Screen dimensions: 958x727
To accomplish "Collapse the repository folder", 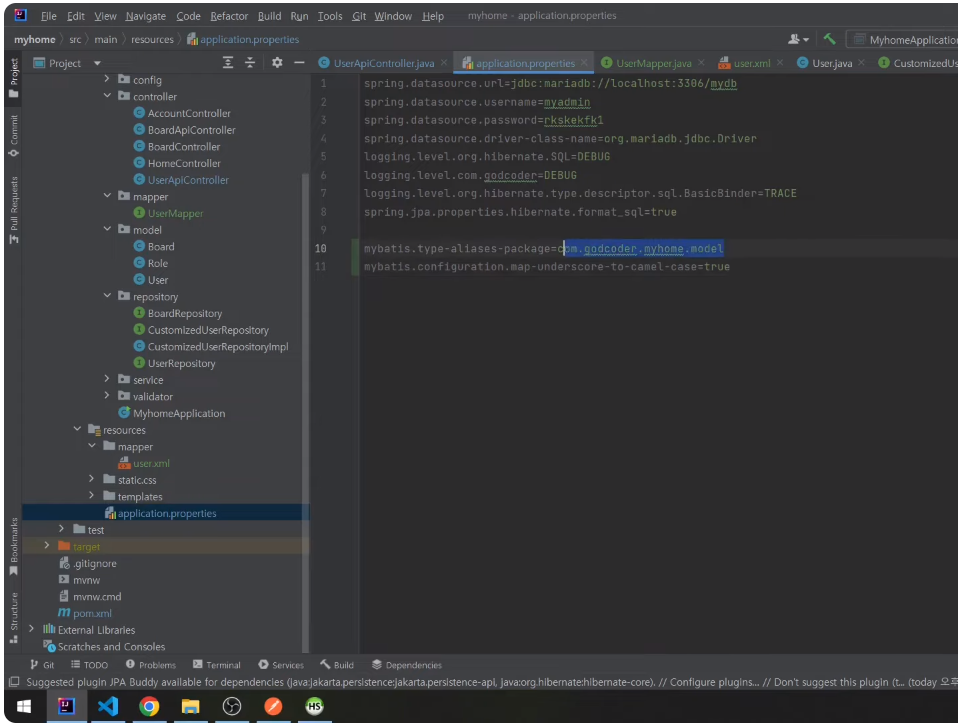I will tap(107, 296).
